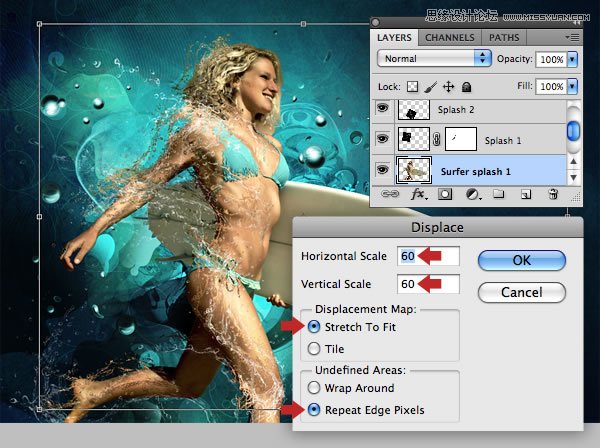Hide the Splash 2 layer
The image size is (600, 448).
382,108
